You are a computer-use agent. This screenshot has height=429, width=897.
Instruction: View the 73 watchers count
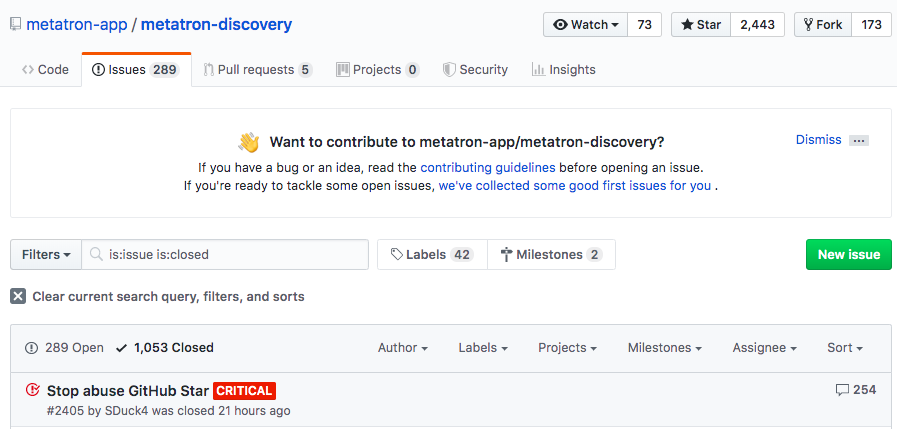[x=645, y=25]
